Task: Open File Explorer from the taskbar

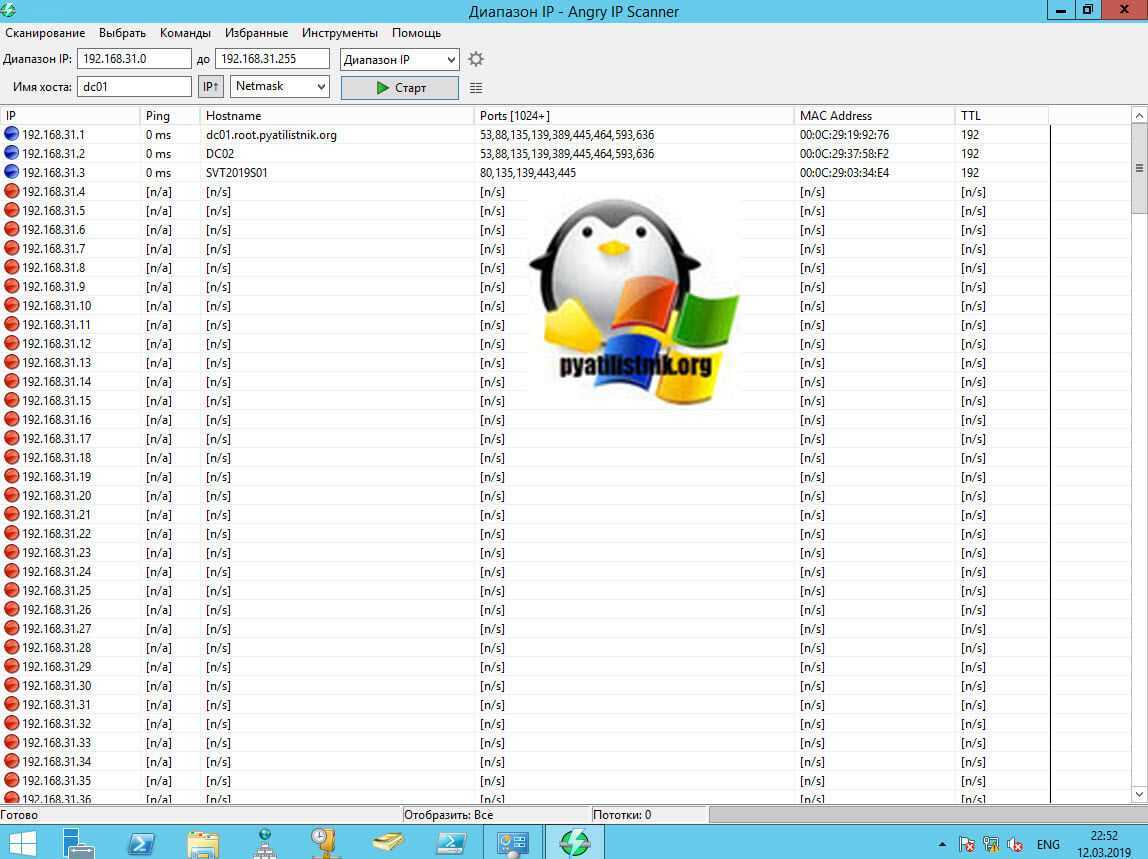Action: point(202,843)
